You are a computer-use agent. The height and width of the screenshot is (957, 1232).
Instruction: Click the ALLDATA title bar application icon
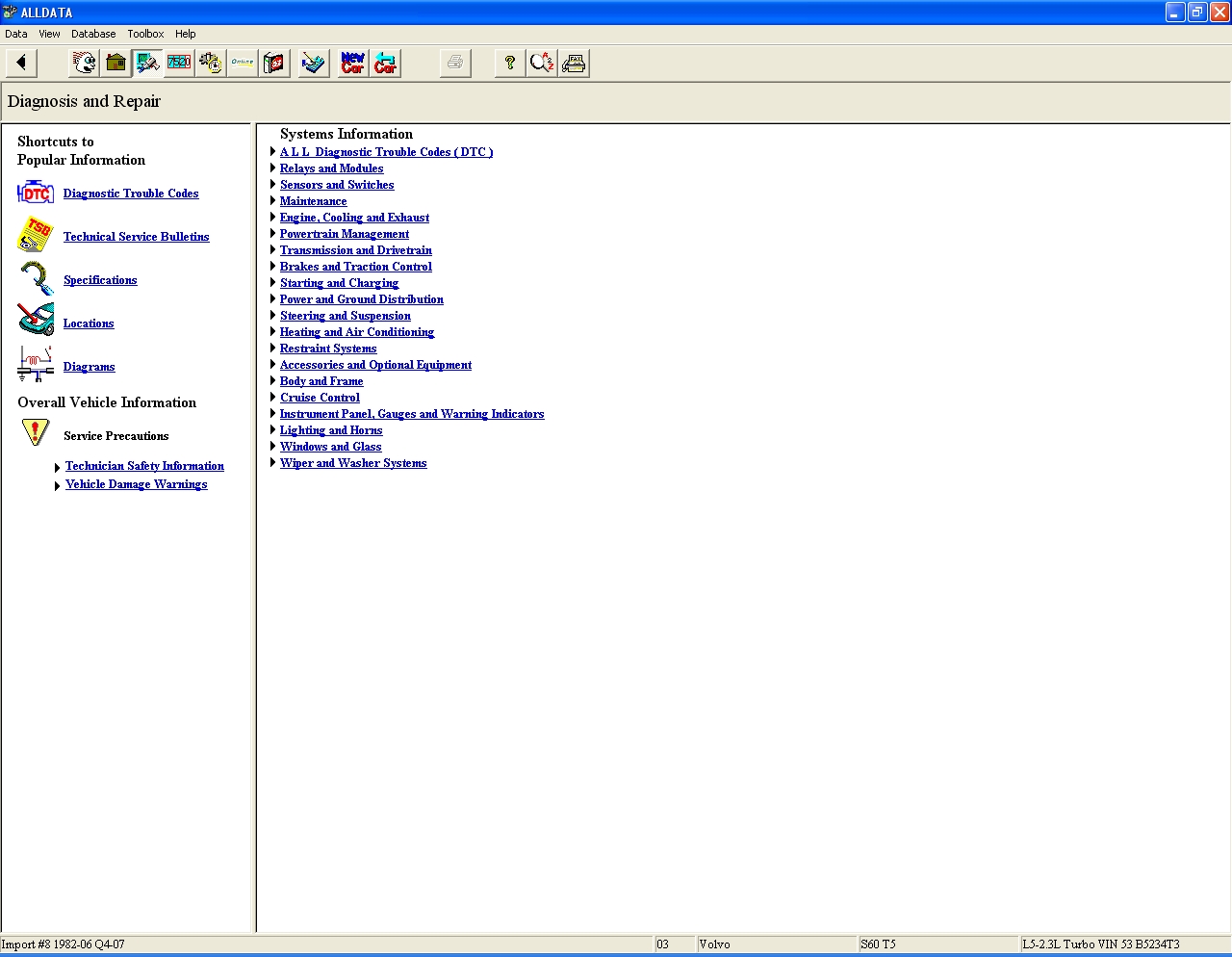click(10, 13)
